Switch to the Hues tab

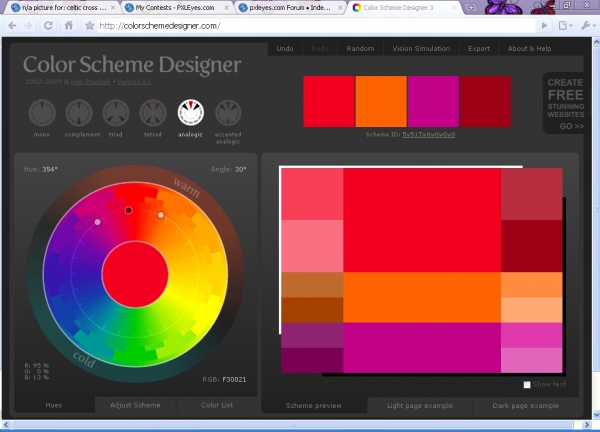click(54, 405)
